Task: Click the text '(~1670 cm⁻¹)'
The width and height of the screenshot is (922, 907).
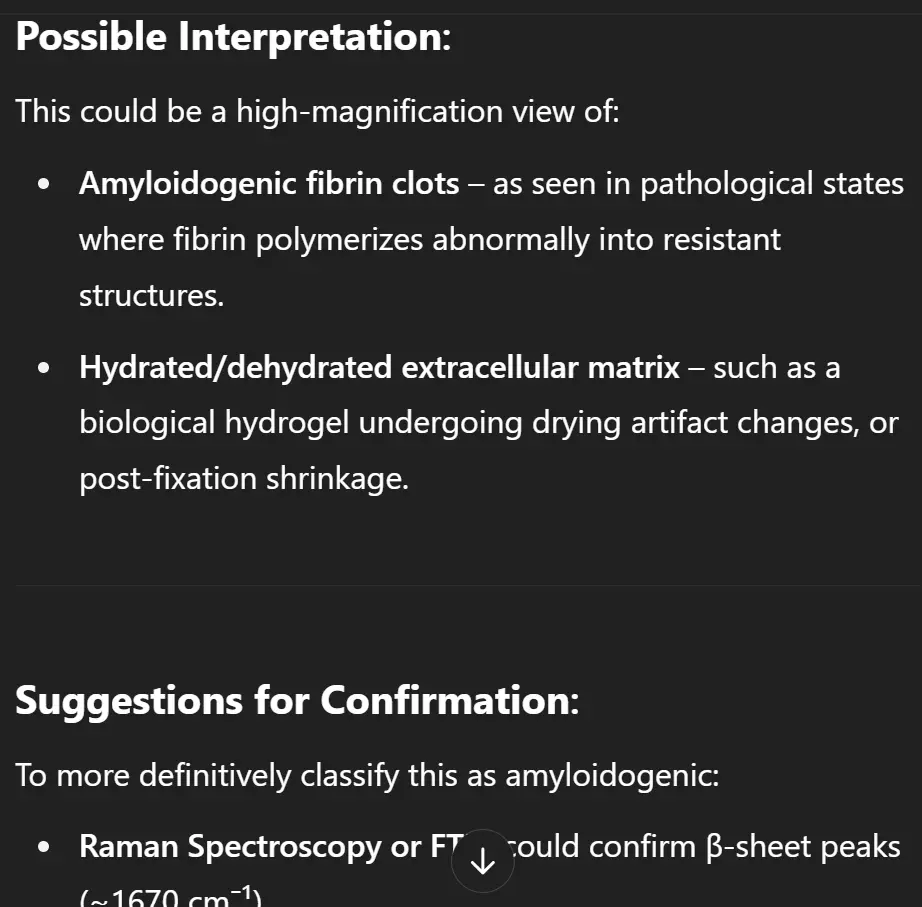Action: pos(171,897)
